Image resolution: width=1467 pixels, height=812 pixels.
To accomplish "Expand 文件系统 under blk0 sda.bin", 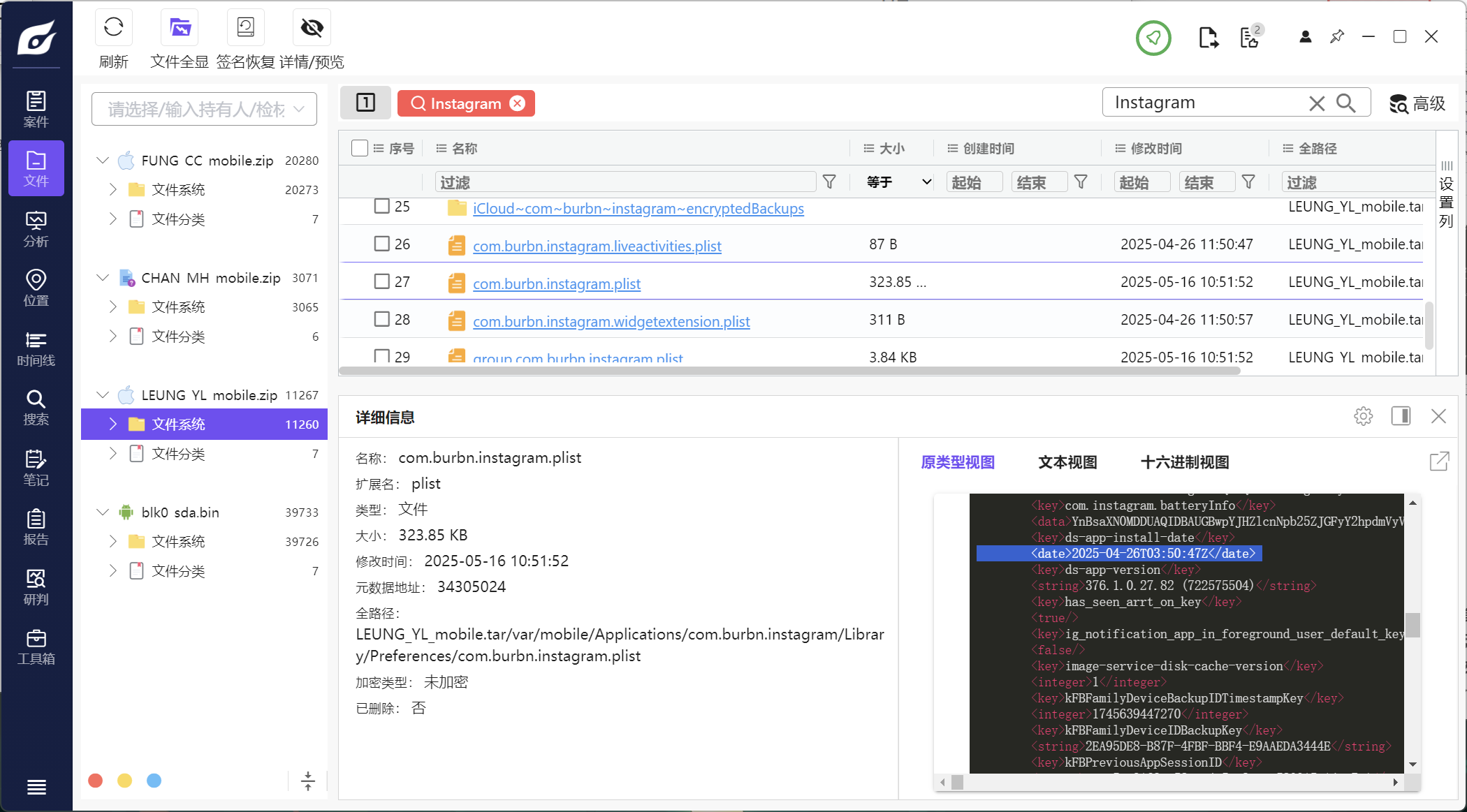I will point(113,542).
